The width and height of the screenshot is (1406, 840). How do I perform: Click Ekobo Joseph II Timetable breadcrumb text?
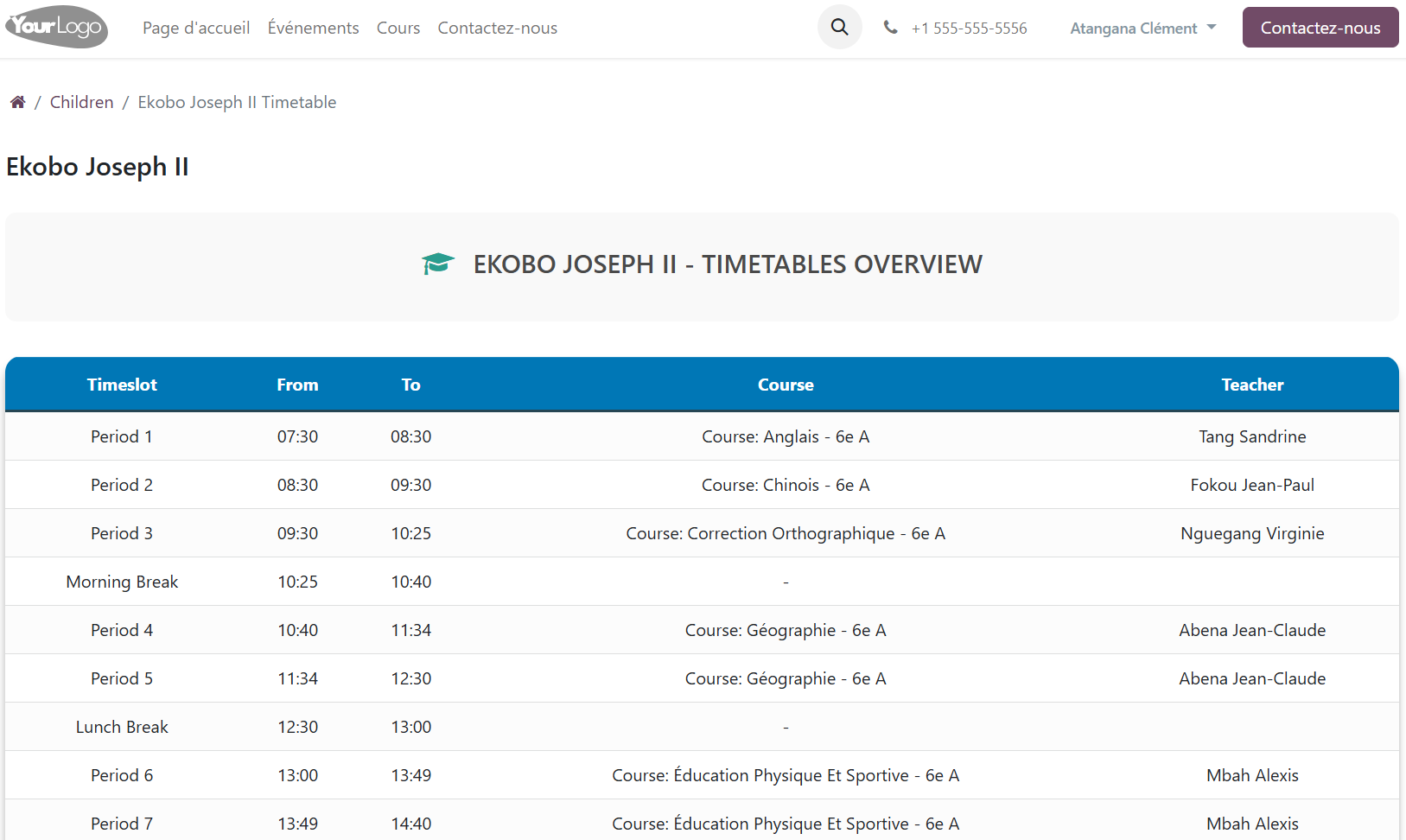tap(237, 102)
